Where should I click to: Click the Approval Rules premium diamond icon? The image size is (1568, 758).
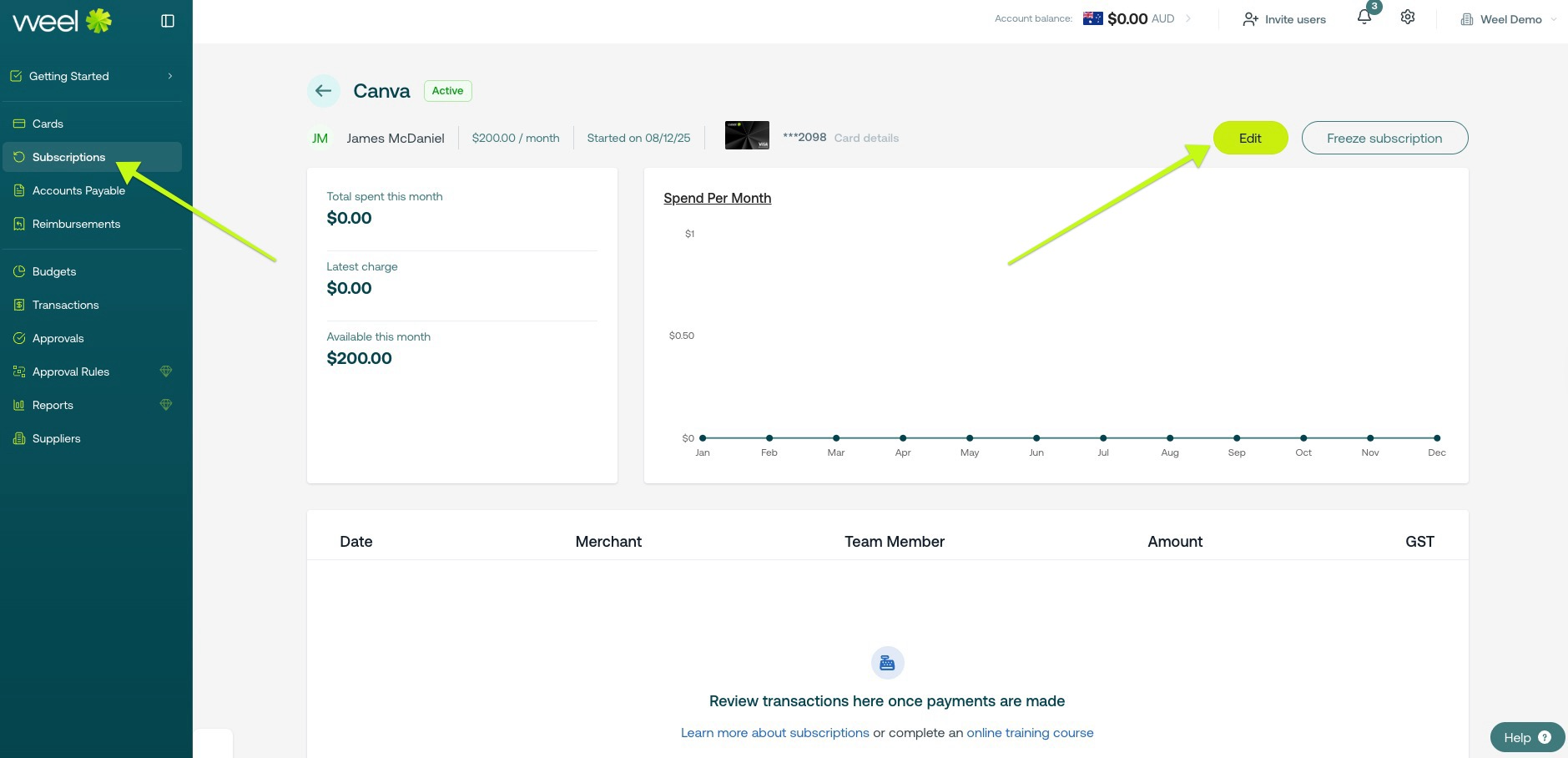click(166, 371)
